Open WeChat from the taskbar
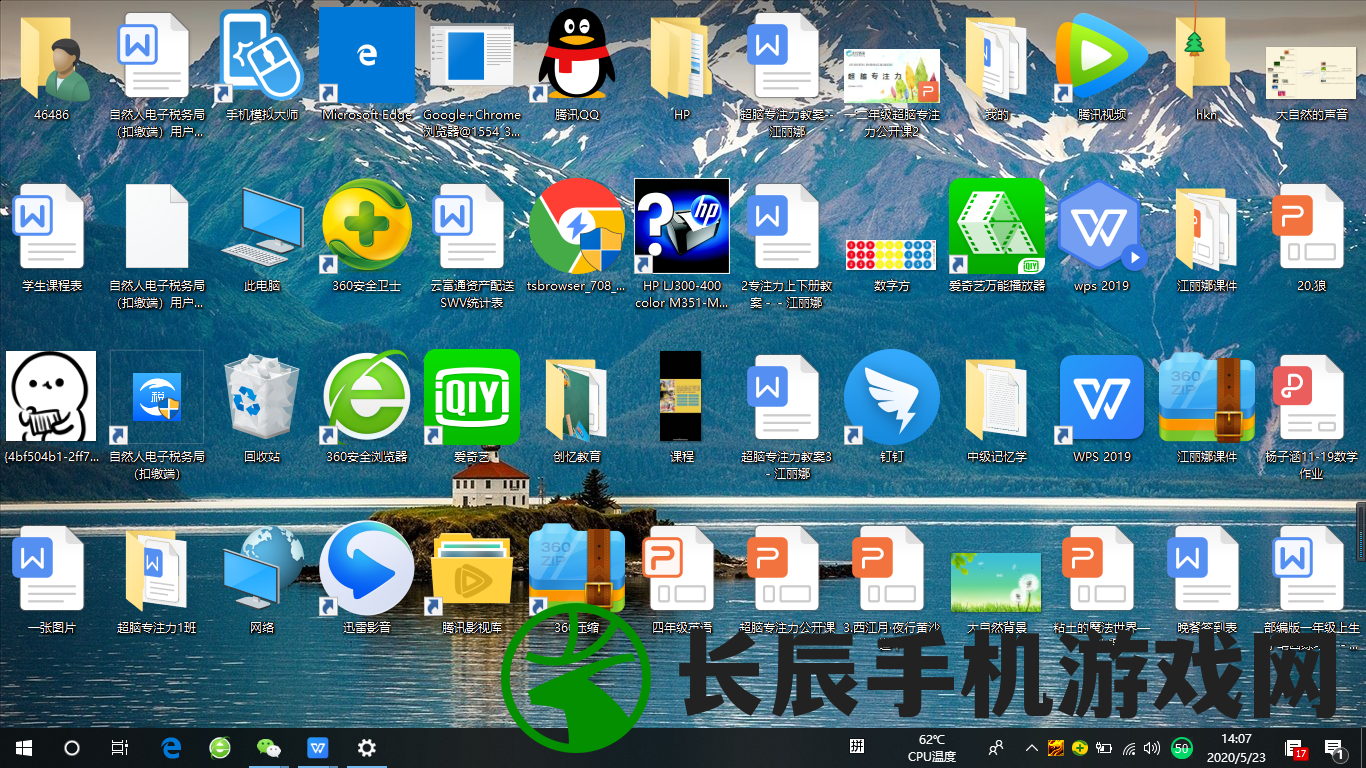Image resolution: width=1366 pixels, height=768 pixels. [269, 747]
